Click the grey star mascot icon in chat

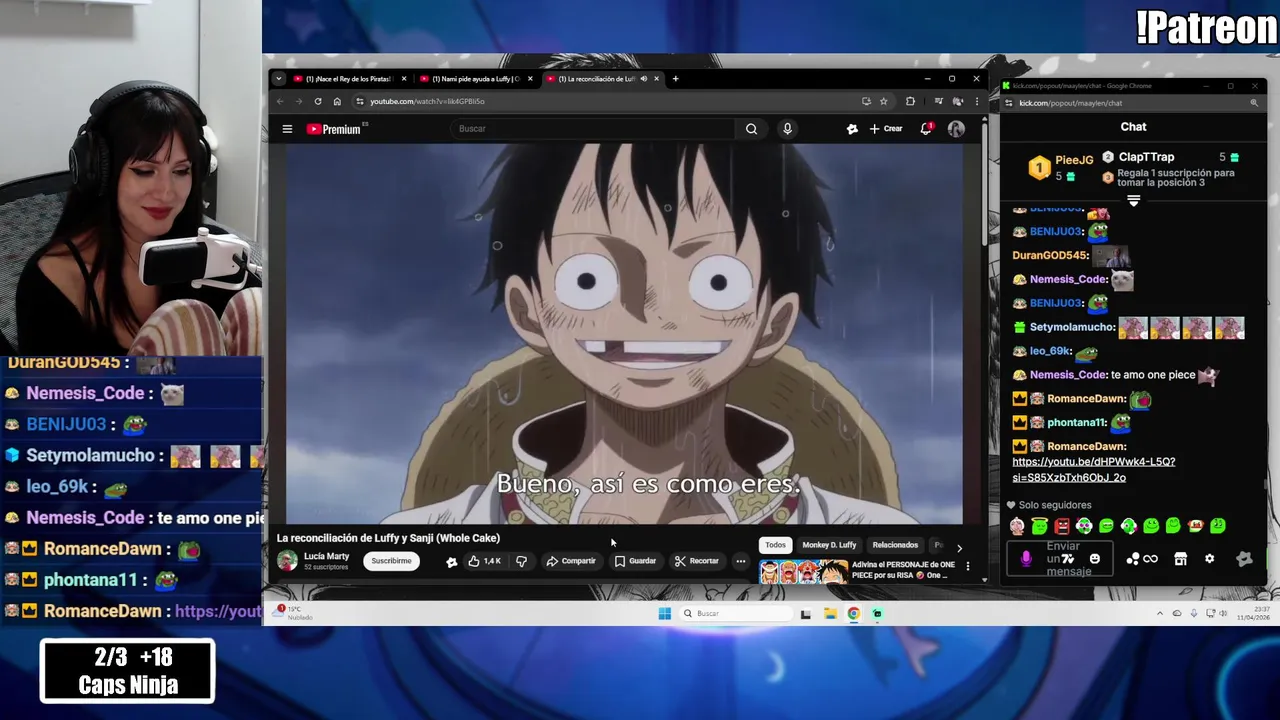[1244, 559]
